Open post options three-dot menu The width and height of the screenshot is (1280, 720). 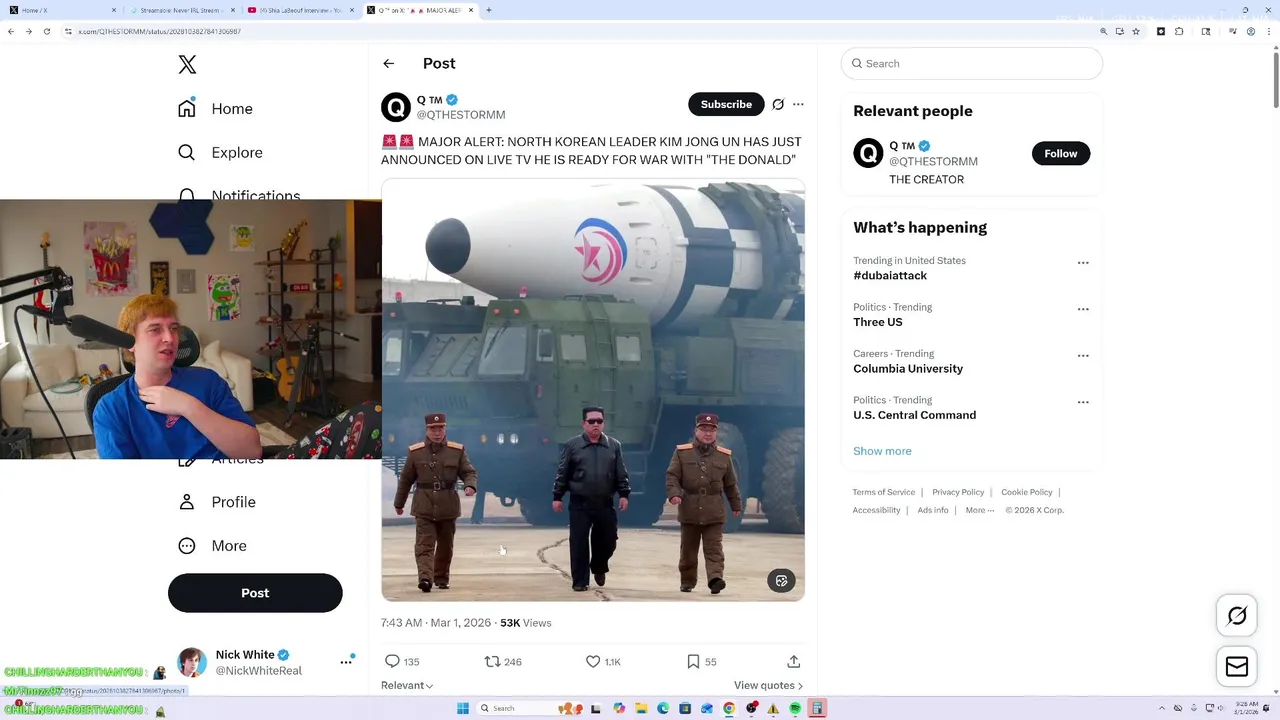coord(798,104)
